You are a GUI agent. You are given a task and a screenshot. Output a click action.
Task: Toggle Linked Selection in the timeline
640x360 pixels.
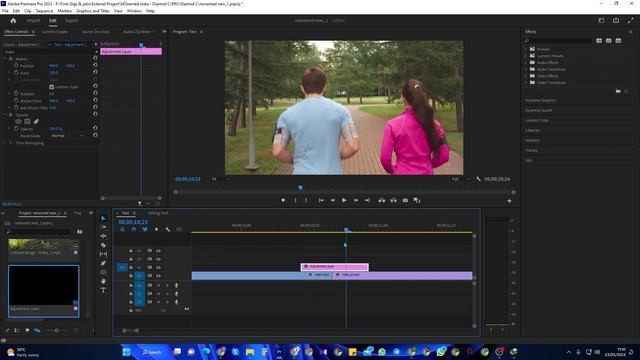click(x=145, y=229)
